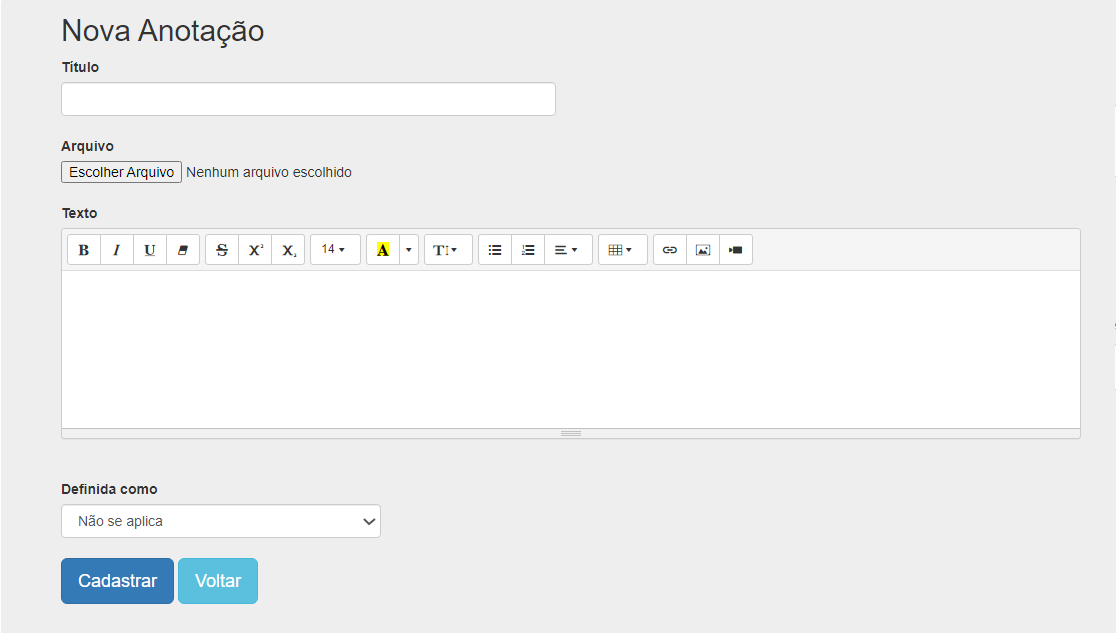Open the font size 14 dropdown

tap(335, 250)
